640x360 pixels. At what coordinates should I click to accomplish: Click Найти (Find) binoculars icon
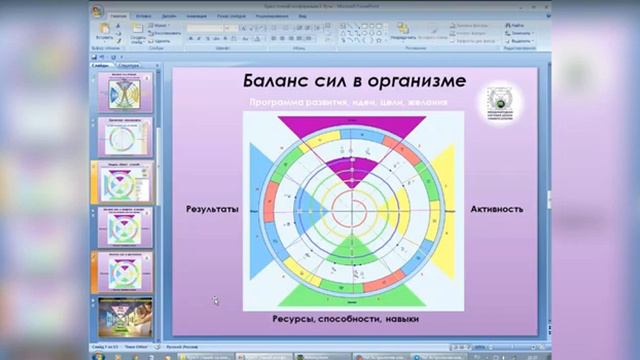[508, 25]
